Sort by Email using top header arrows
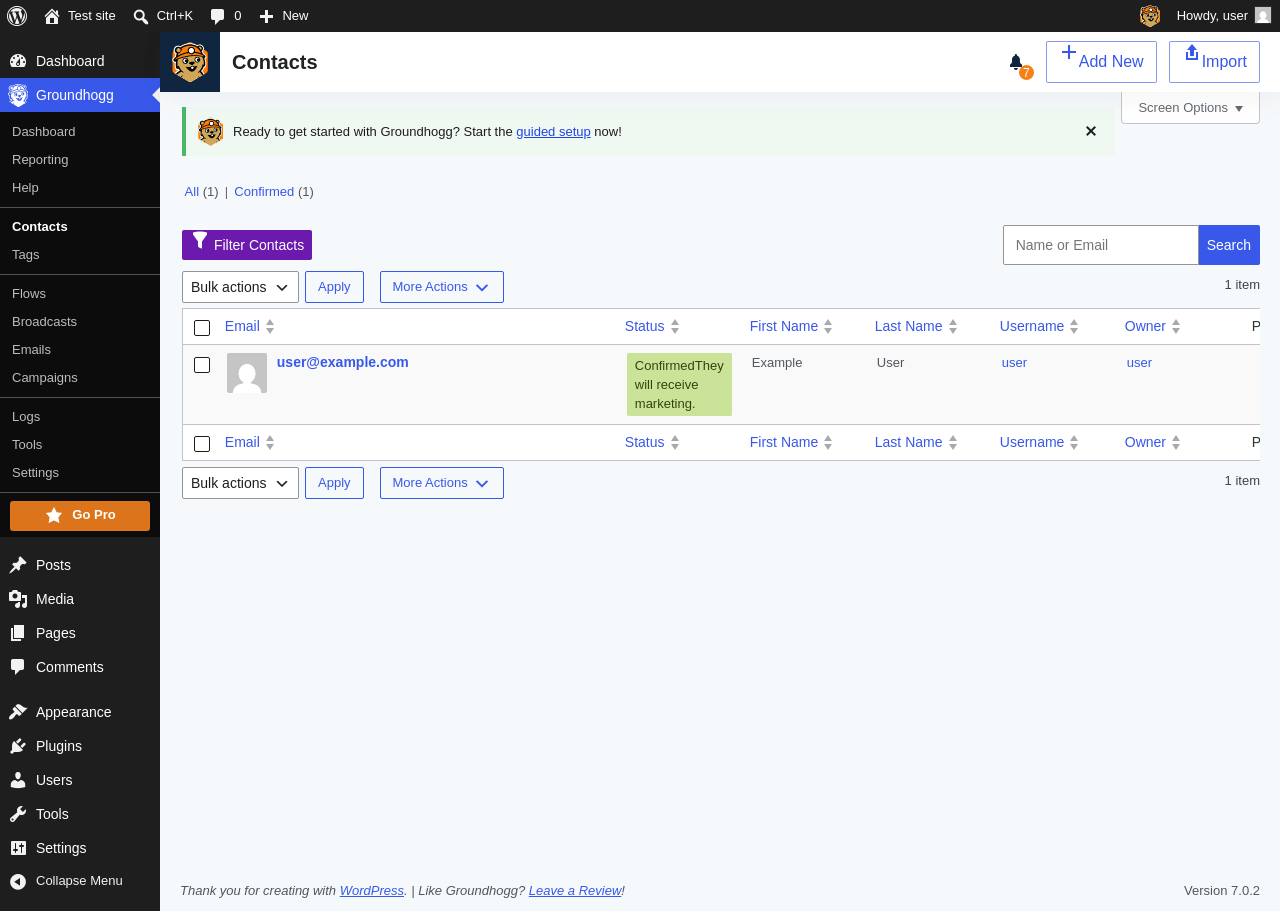The image size is (1280, 911). coord(270,326)
